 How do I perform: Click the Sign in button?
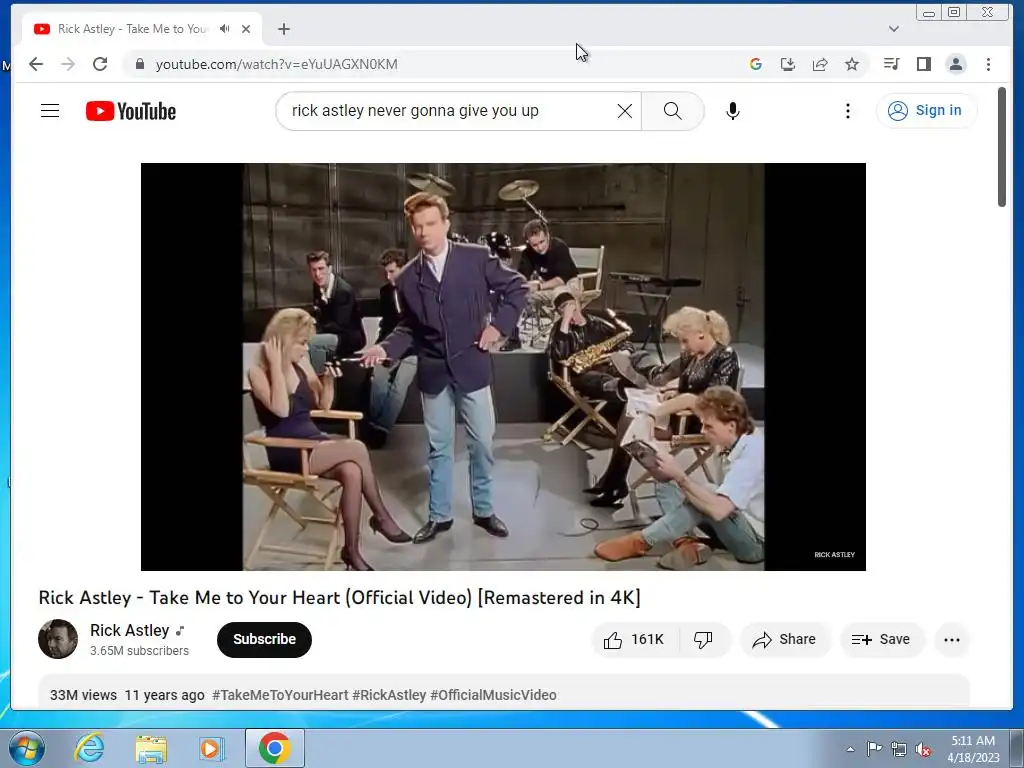tap(926, 110)
